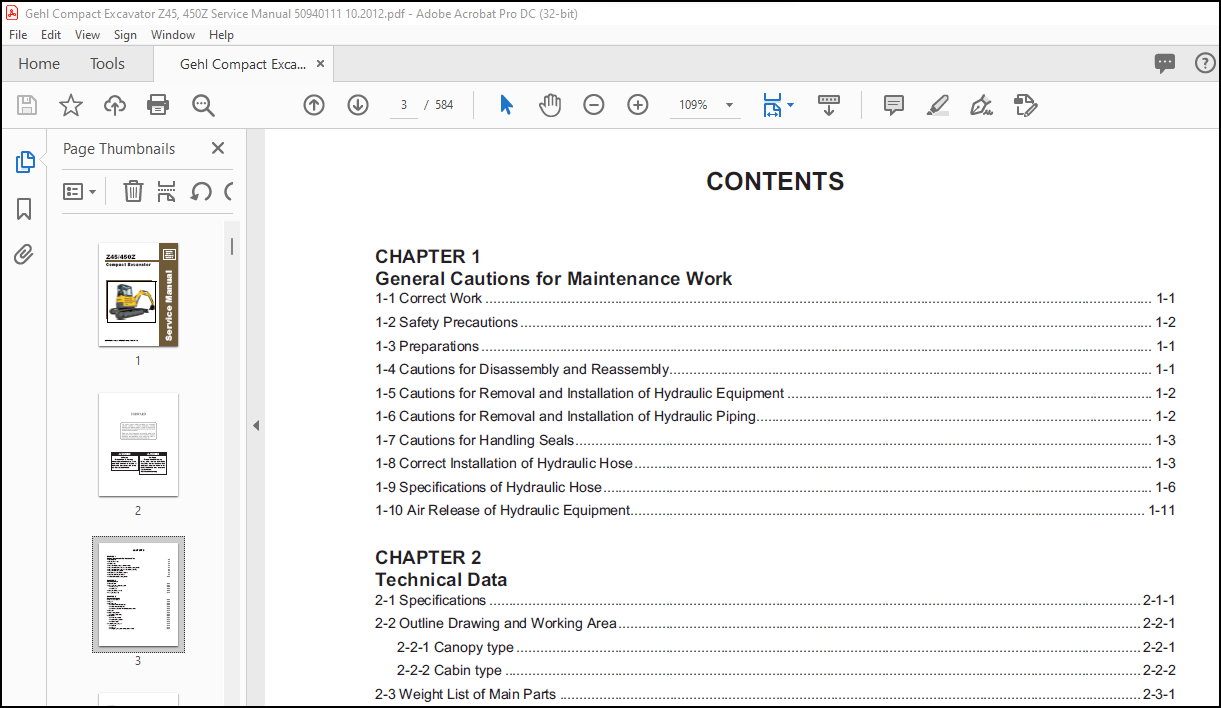Select page 2 thumbnail
This screenshot has height=708, width=1221.
138,445
